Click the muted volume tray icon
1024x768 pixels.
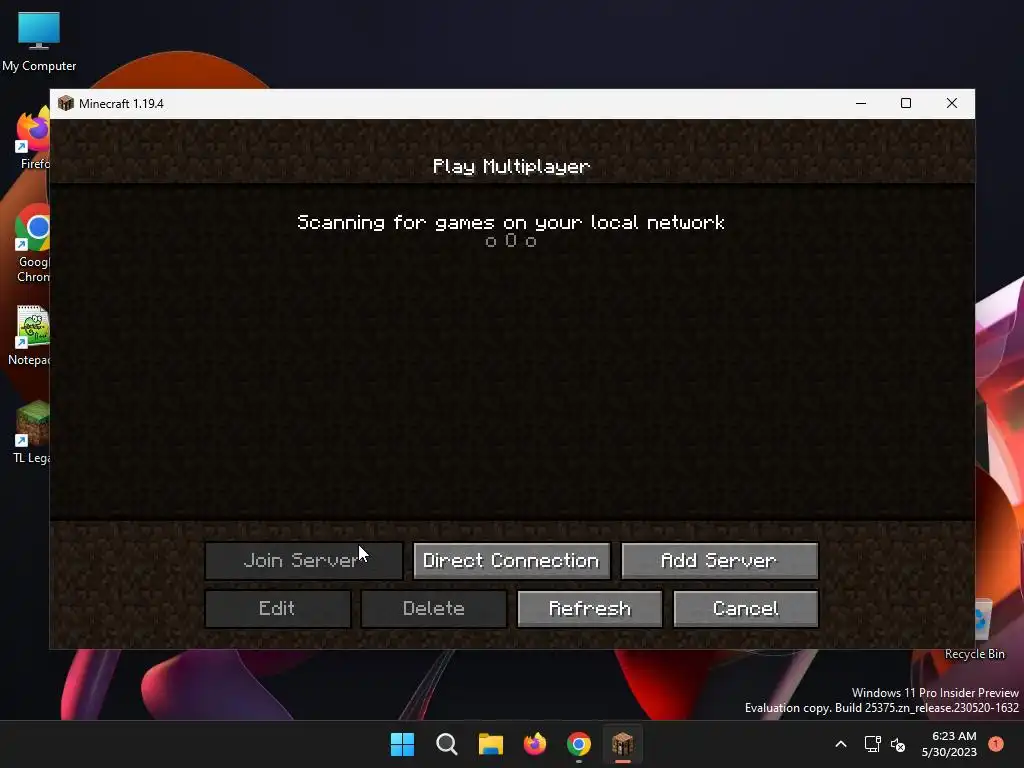point(898,744)
